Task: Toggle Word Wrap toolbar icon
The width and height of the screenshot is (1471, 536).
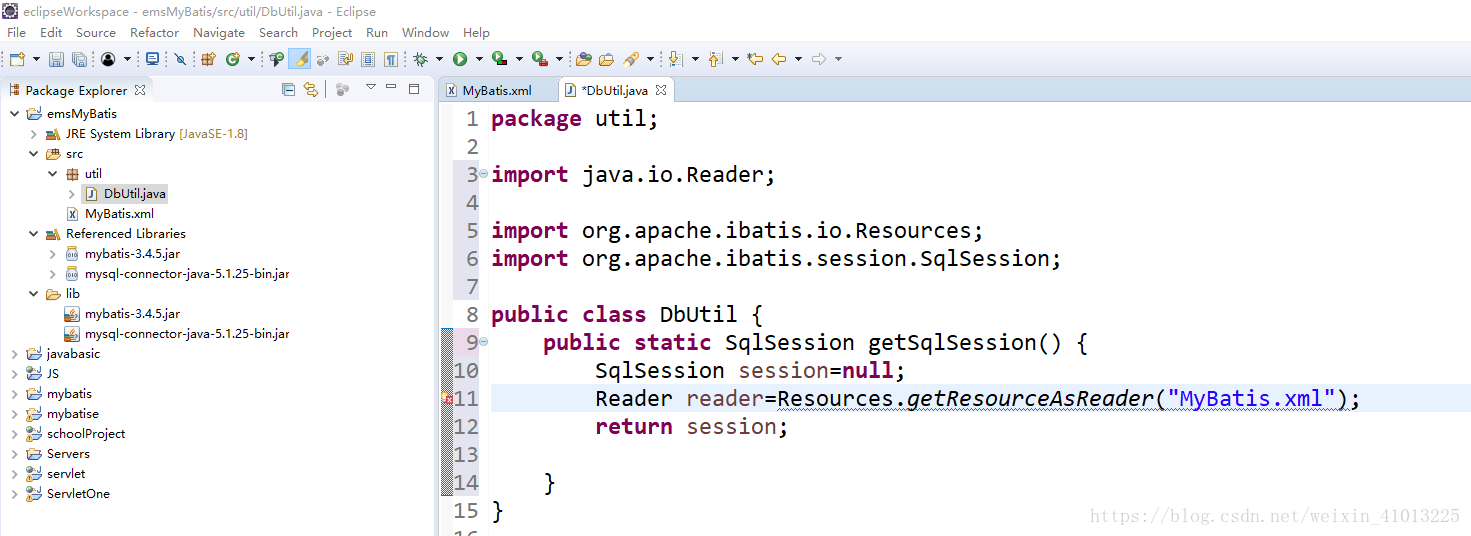Action: coord(345,59)
